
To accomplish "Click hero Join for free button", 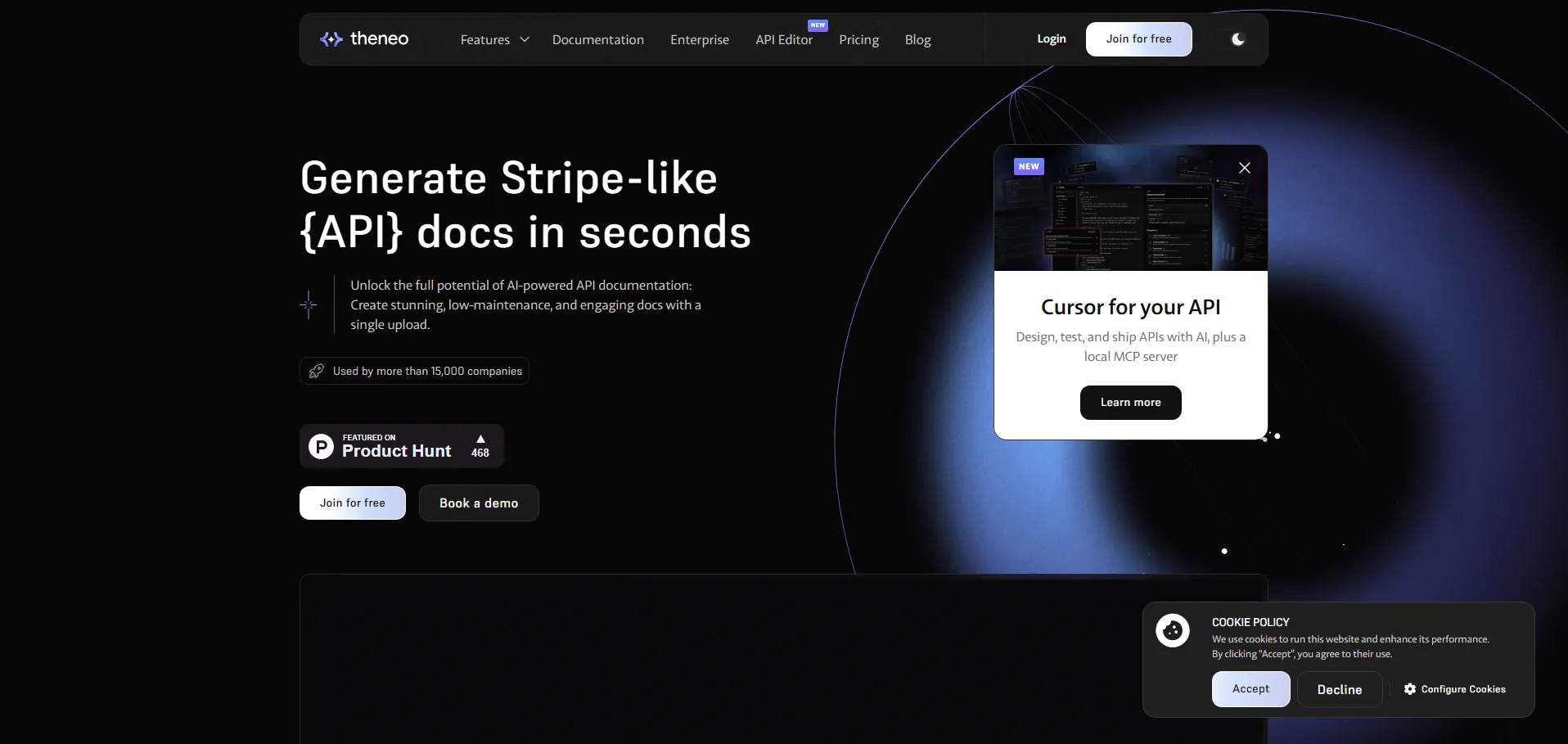I will pos(352,503).
